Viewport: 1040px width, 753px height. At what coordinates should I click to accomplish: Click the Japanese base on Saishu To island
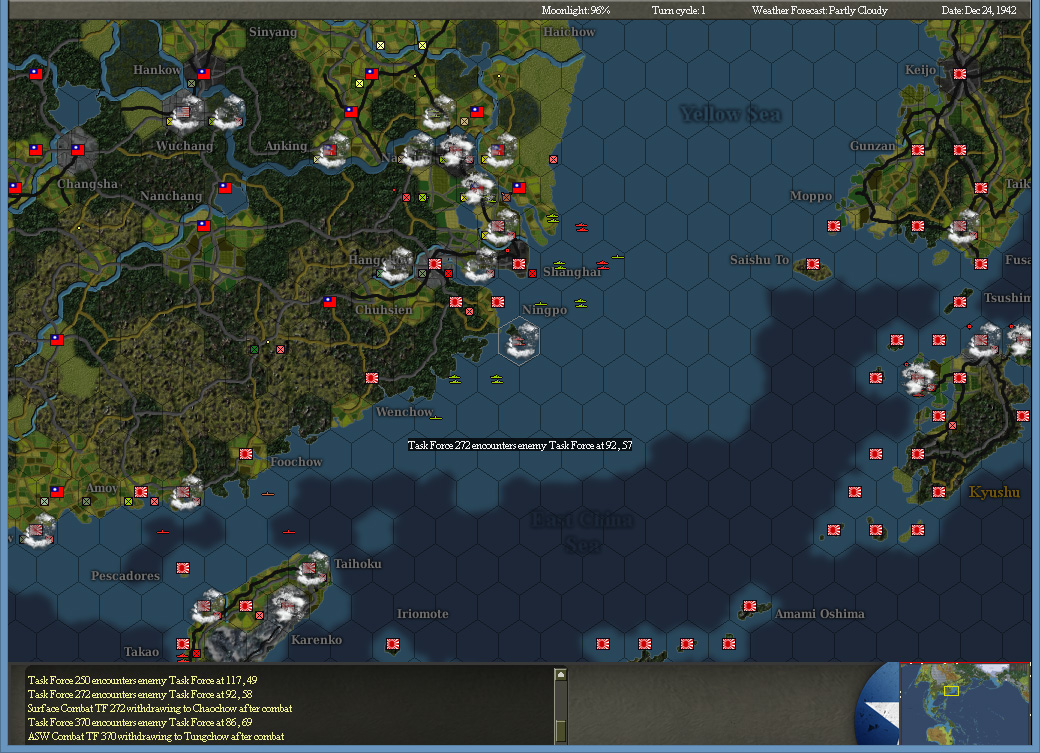point(812,264)
